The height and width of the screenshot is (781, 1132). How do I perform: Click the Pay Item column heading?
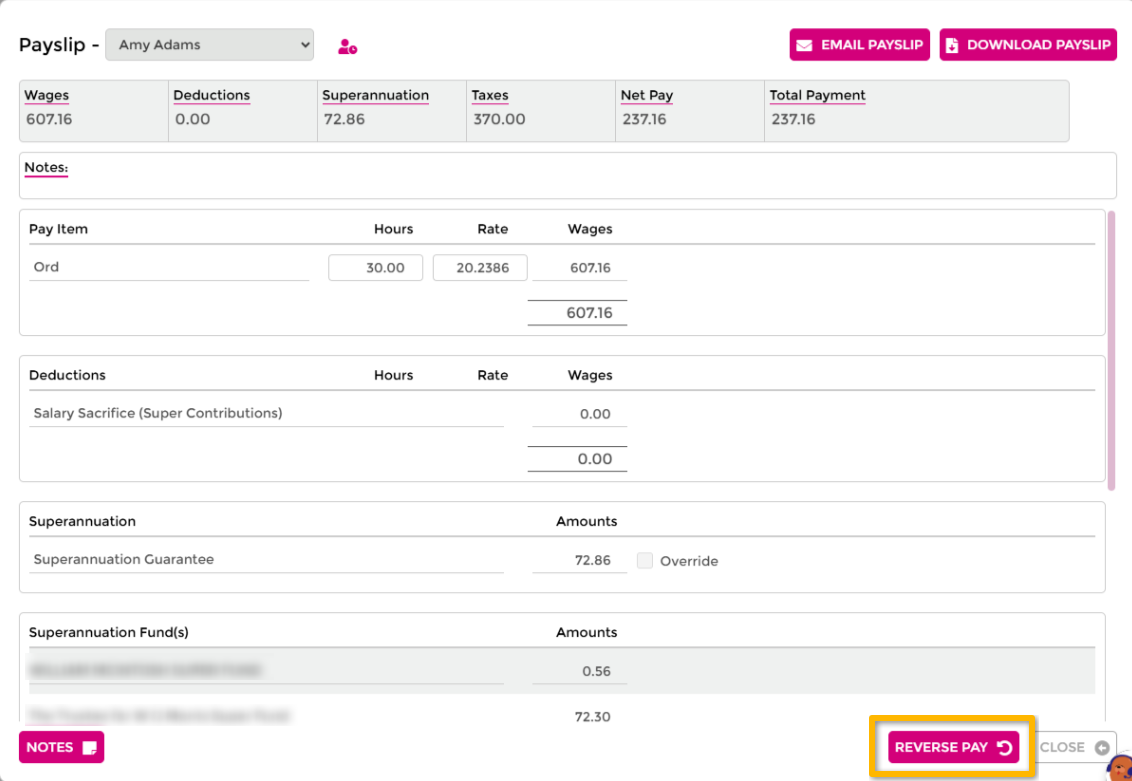(x=58, y=229)
